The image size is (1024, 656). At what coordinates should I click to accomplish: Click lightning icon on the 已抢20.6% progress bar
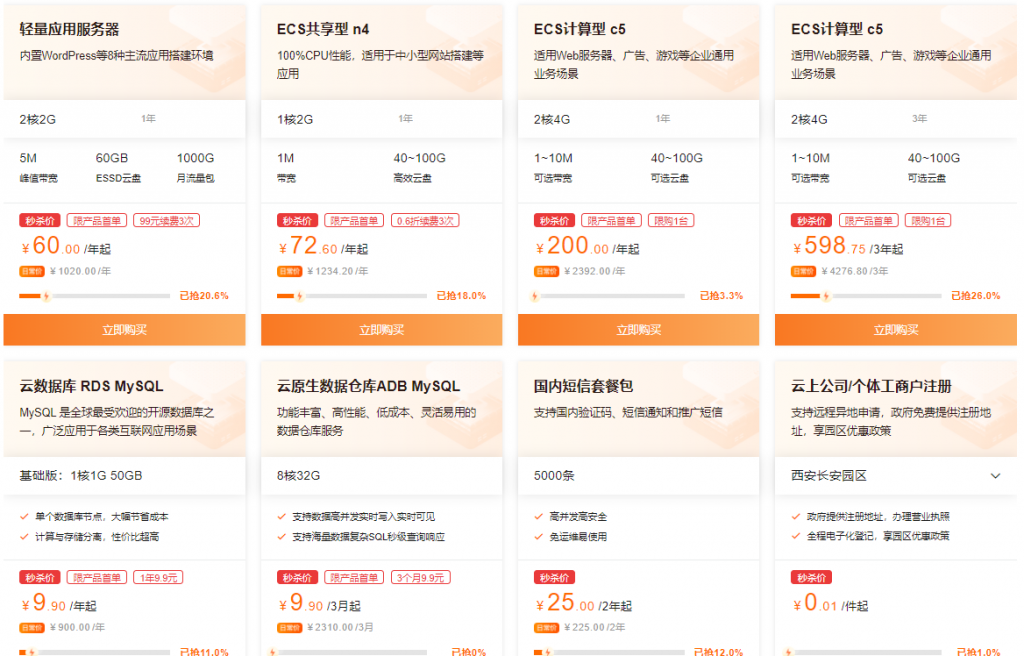pos(46,296)
